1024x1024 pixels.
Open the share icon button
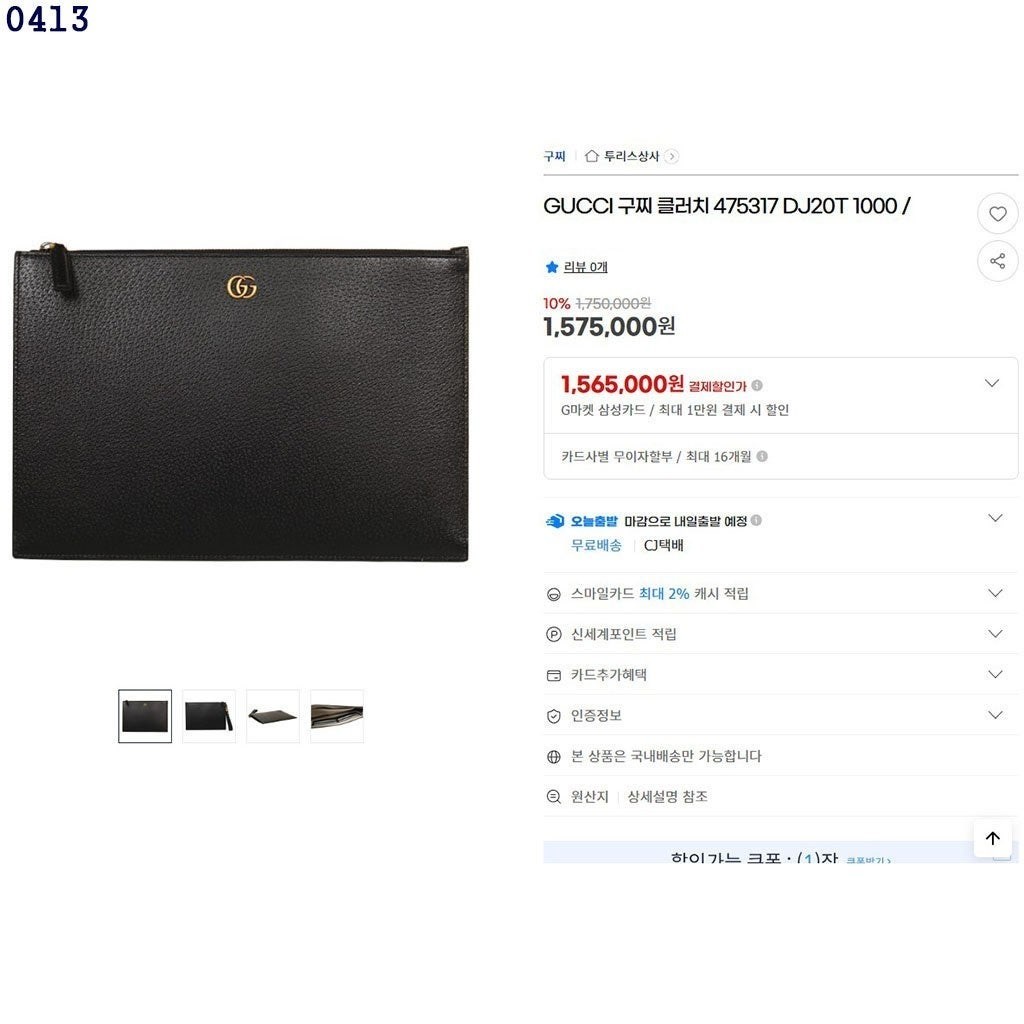click(997, 261)
